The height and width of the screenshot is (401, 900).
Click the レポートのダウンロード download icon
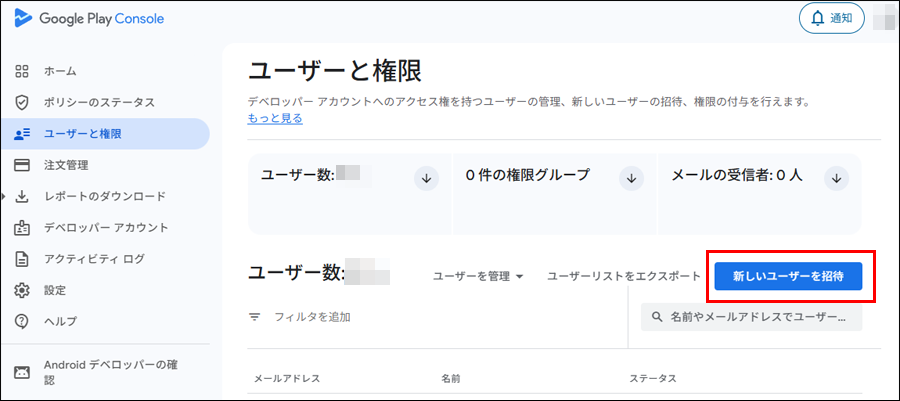pos(22,197)
